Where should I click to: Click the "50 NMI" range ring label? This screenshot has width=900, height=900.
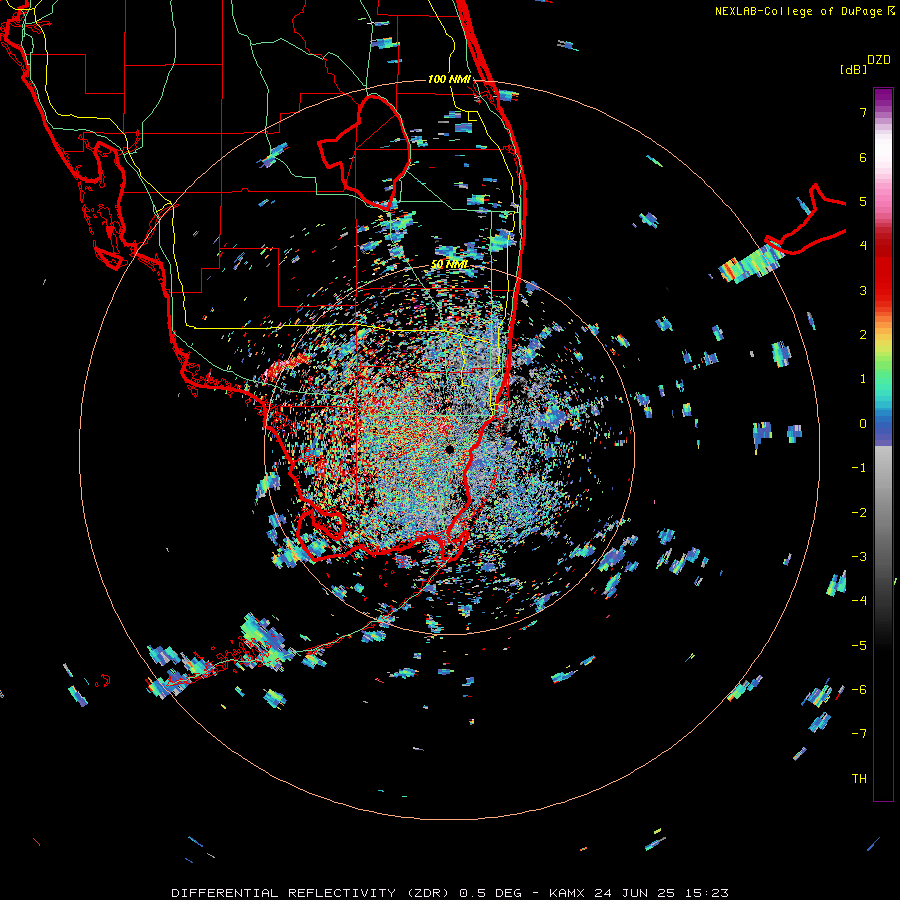(x=450, y=264)
